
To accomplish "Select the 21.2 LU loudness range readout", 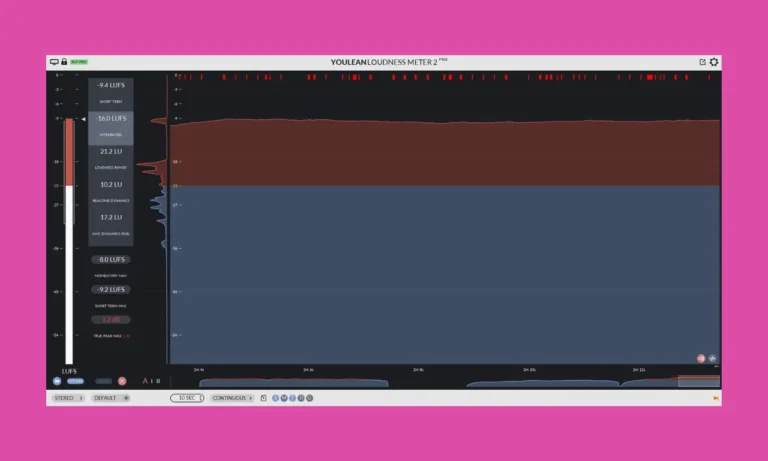I will pos(111,158).
